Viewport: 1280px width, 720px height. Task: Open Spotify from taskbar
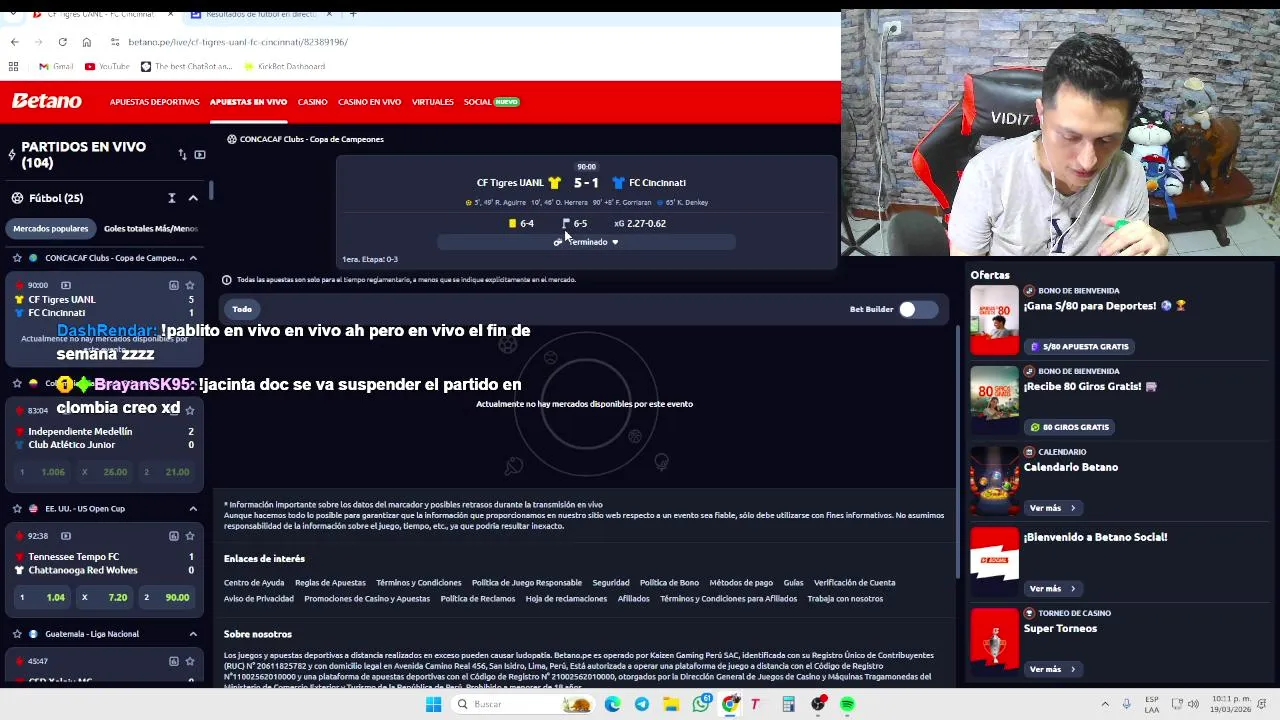coord(847,704)
